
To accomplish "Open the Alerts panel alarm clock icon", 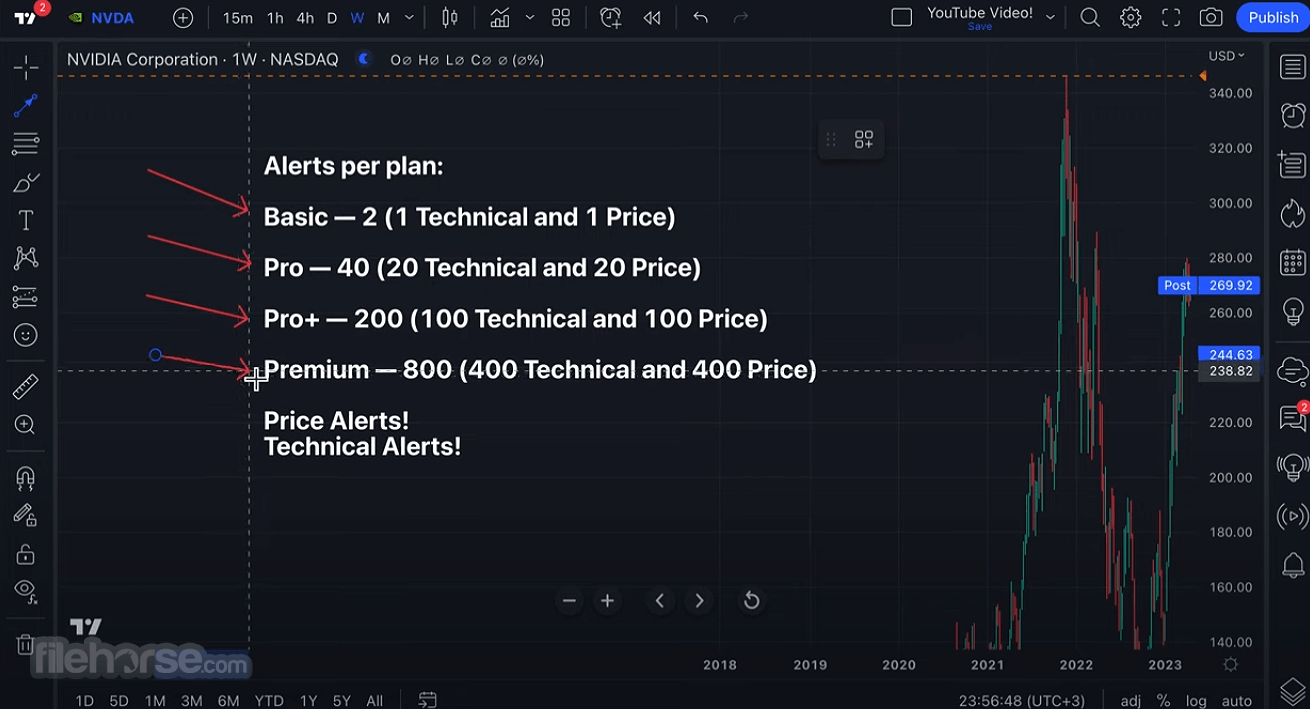I will 1292,115.
